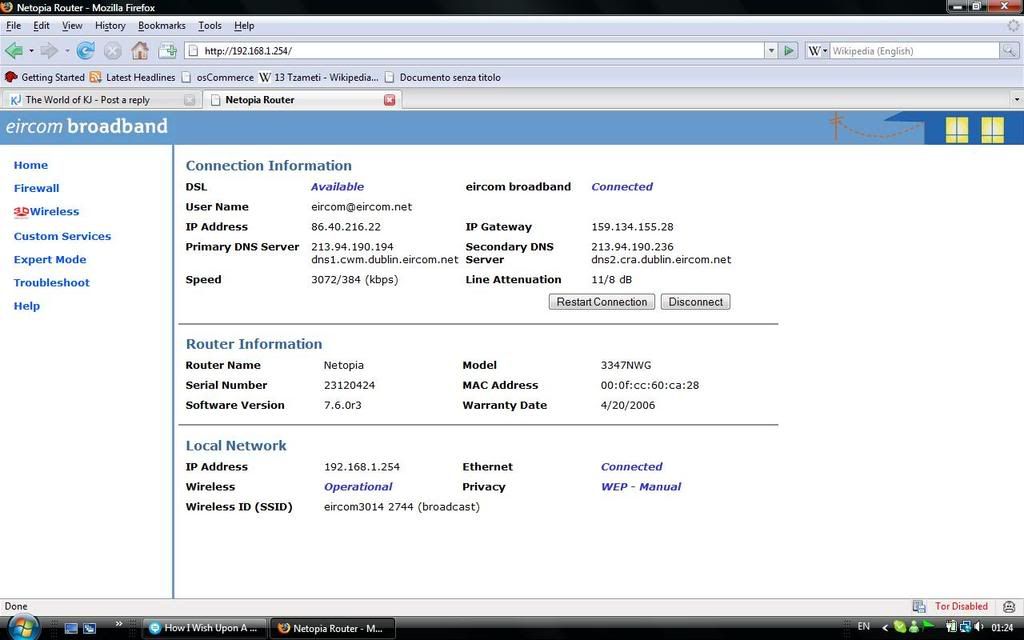
Task: Open the View menu
Action: pyautogui.click(x=72, y=25)
